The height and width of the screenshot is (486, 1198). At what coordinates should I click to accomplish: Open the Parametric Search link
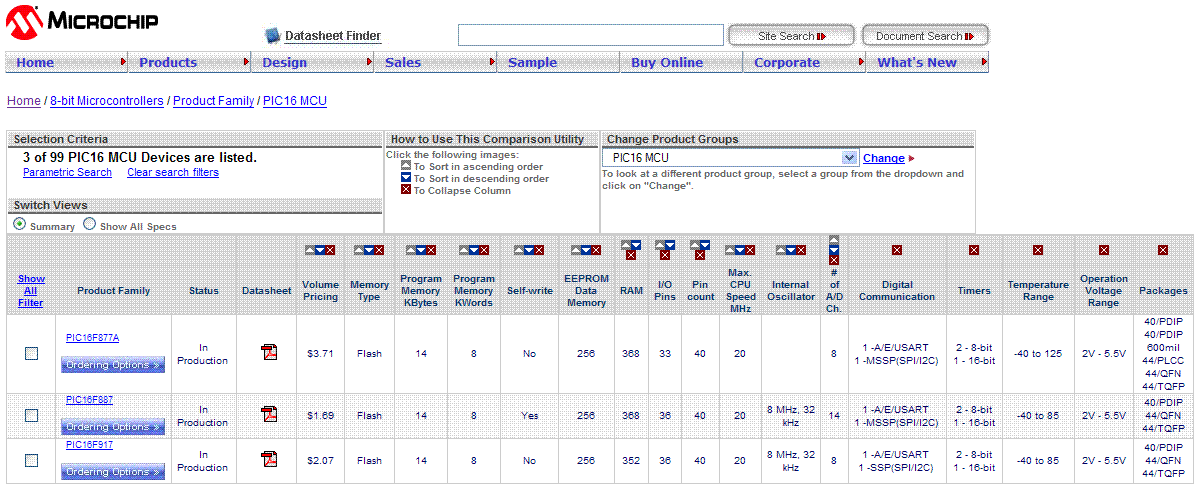67,173
